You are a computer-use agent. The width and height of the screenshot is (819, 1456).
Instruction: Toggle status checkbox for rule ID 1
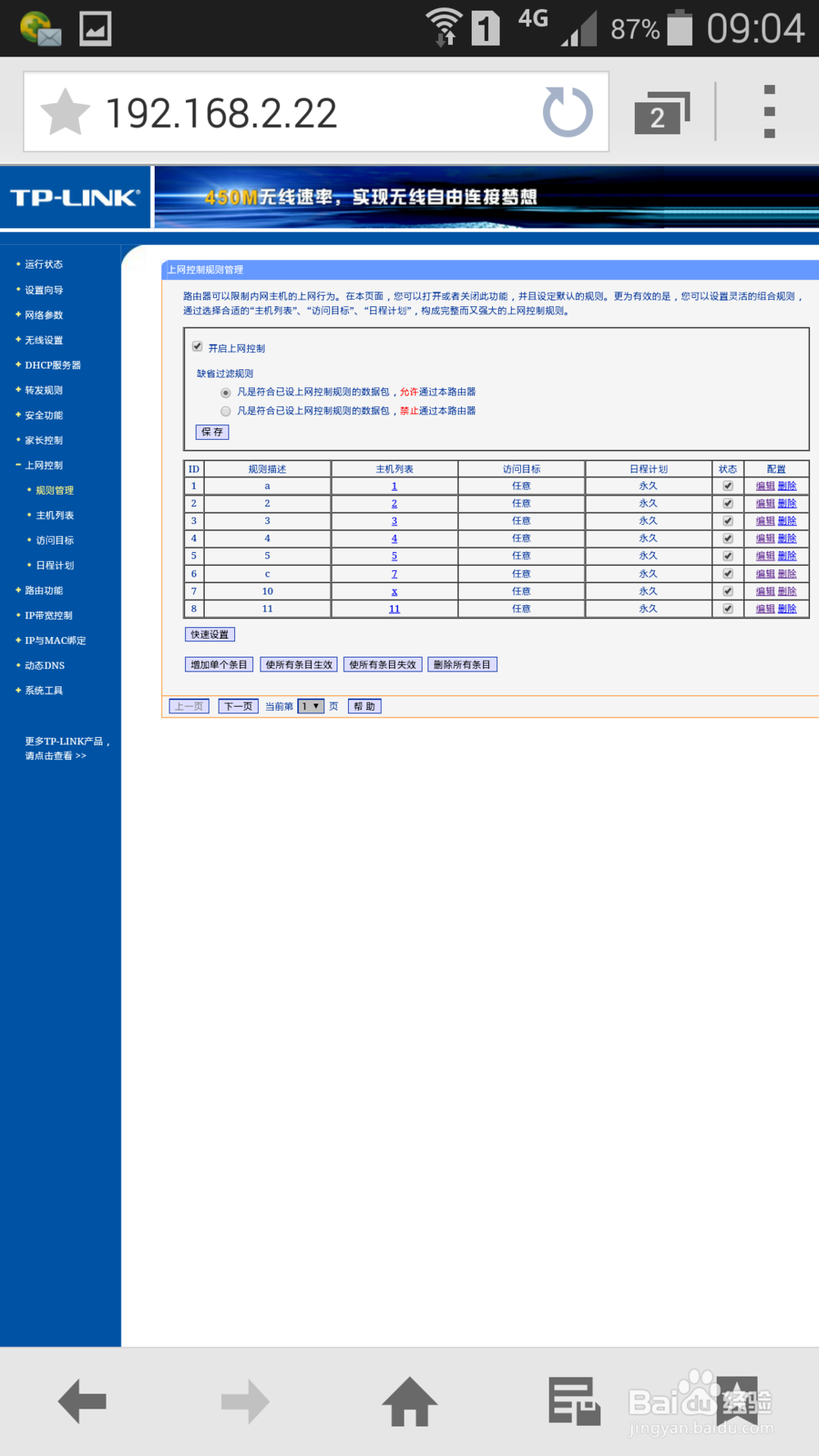[x=728, y=486]
